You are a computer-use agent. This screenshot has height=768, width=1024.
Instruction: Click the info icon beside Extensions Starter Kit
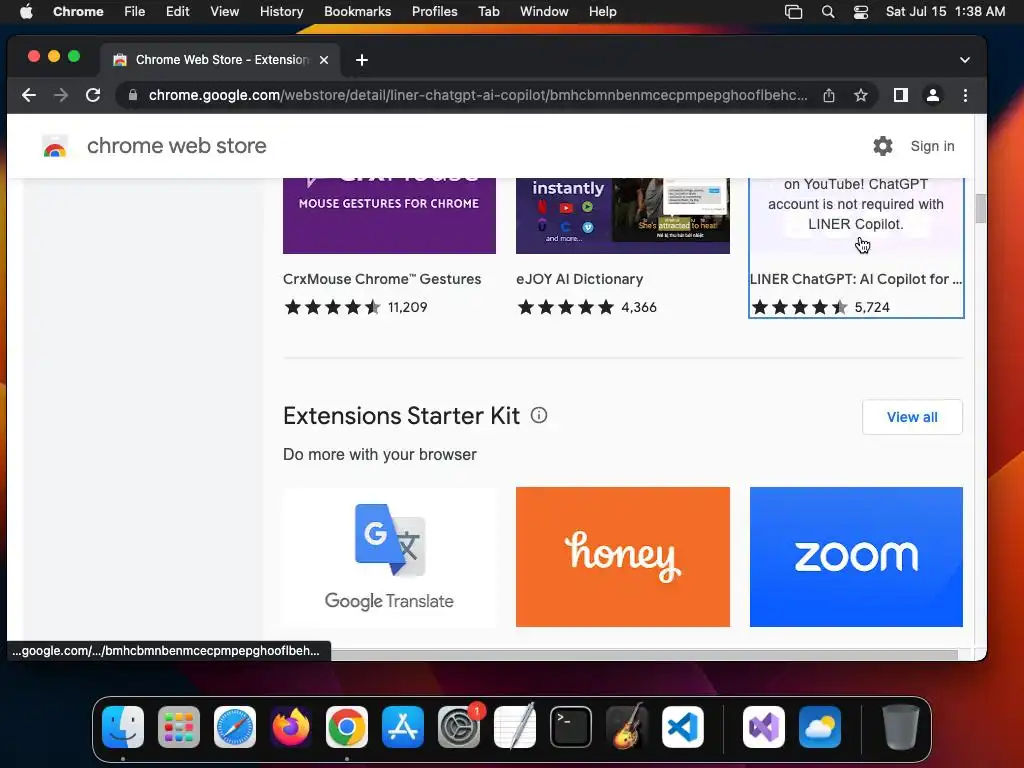click(539, 415)
